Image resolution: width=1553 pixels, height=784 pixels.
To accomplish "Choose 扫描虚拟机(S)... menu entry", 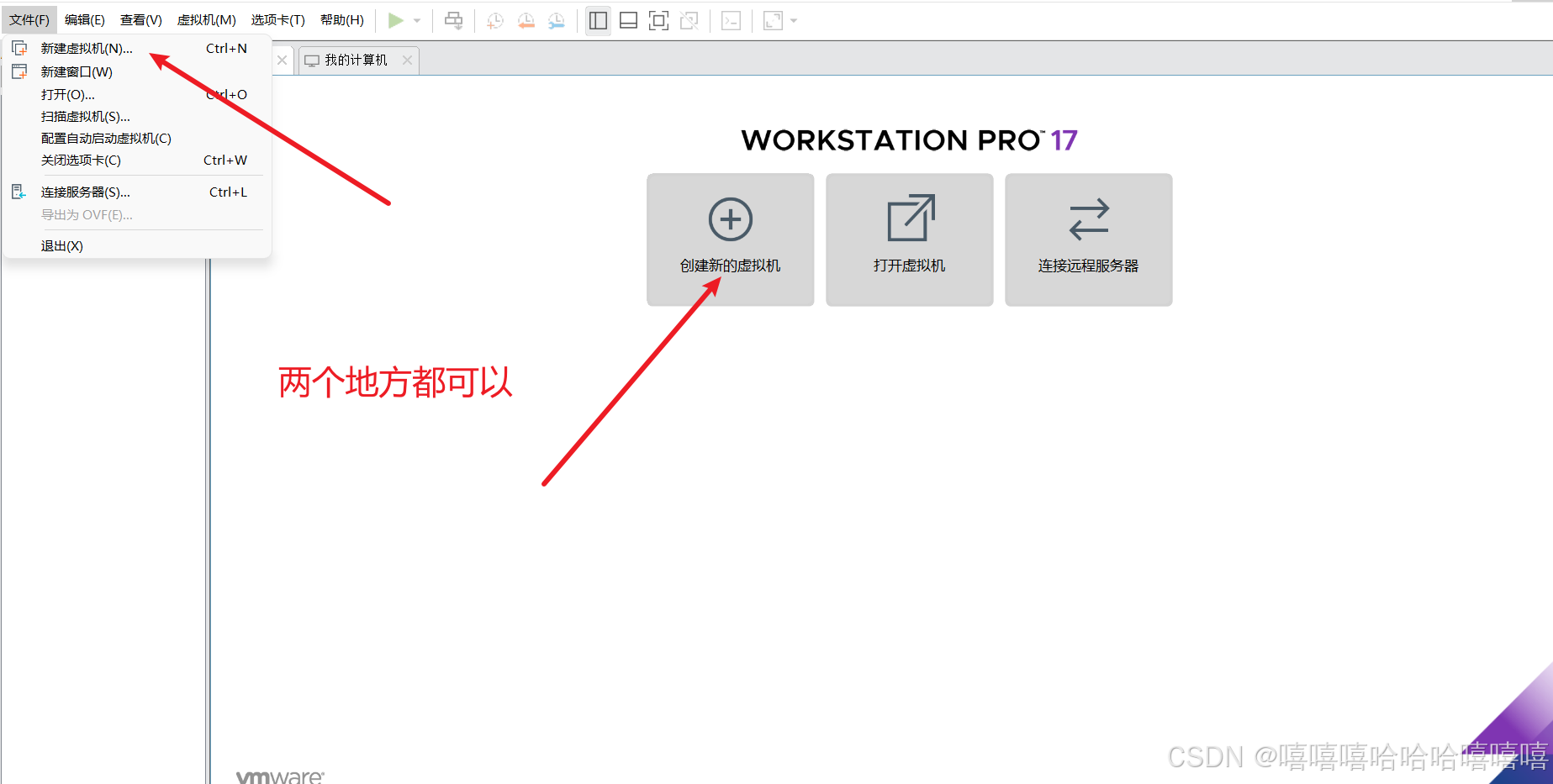I will 137,117.
